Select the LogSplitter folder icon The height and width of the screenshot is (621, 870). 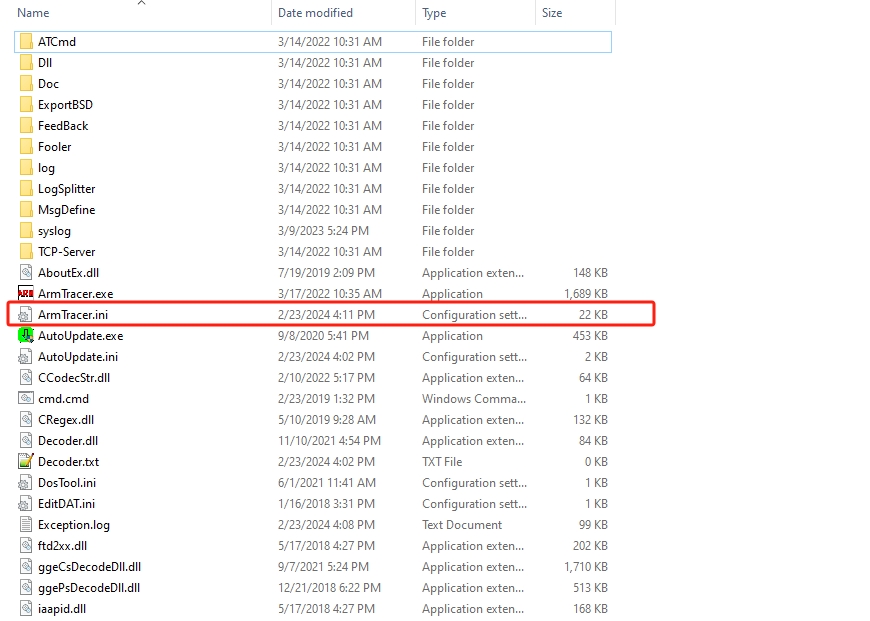pyautogui.click(x=26, y=189)
